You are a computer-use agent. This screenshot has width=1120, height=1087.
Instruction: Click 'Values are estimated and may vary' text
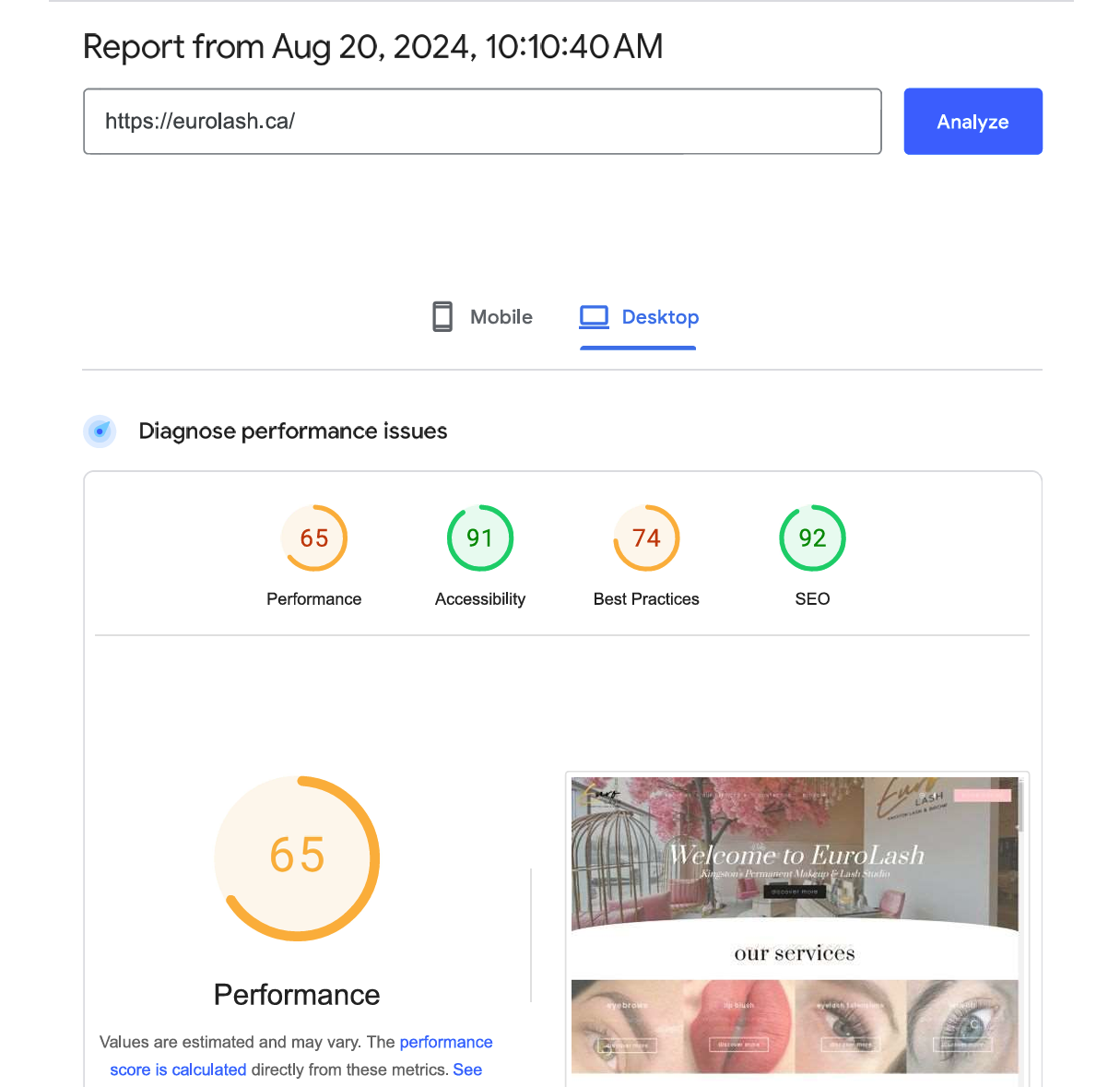coord(229,1042)
